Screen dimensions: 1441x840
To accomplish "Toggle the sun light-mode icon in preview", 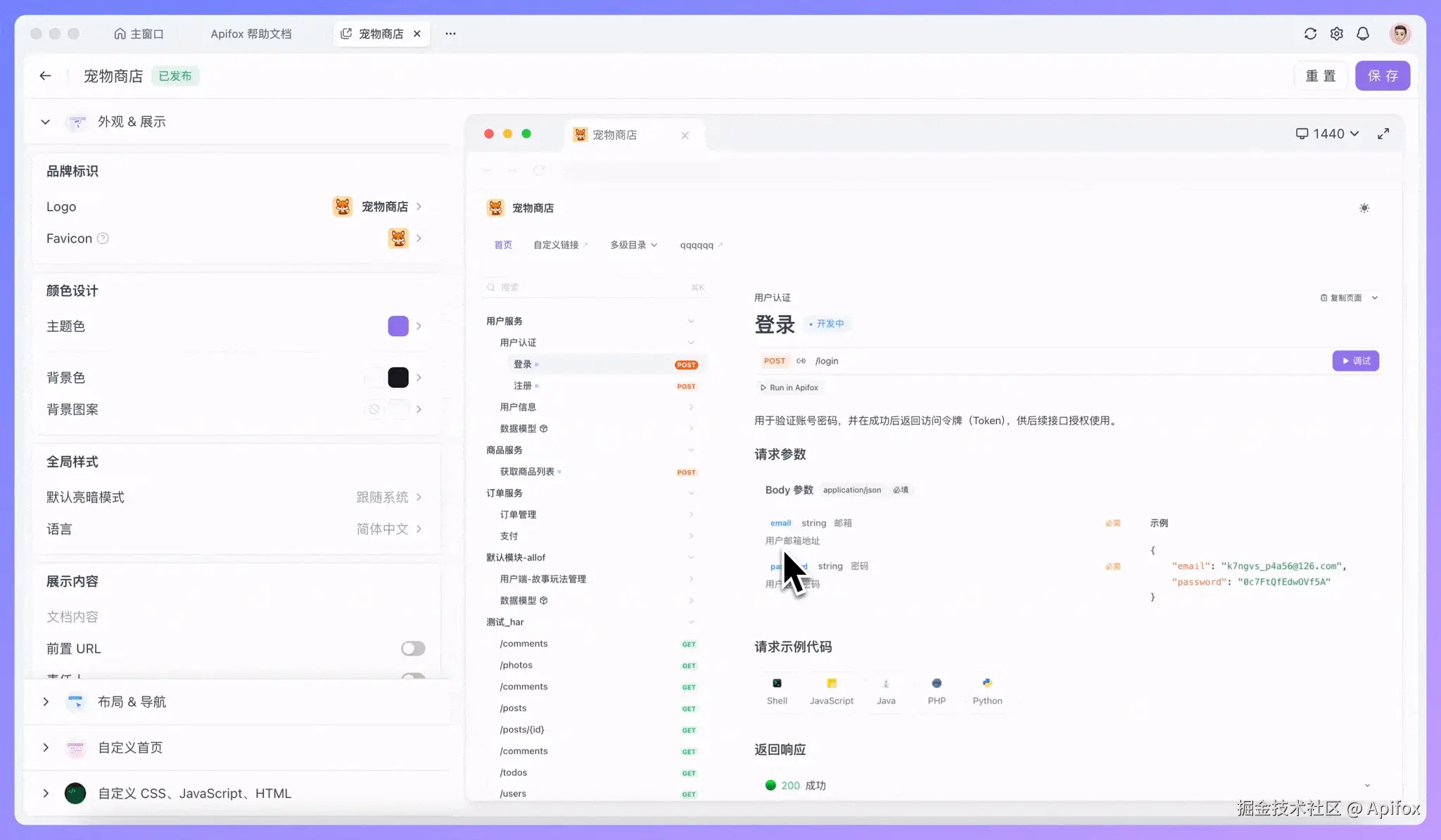I will point(1364,208).
